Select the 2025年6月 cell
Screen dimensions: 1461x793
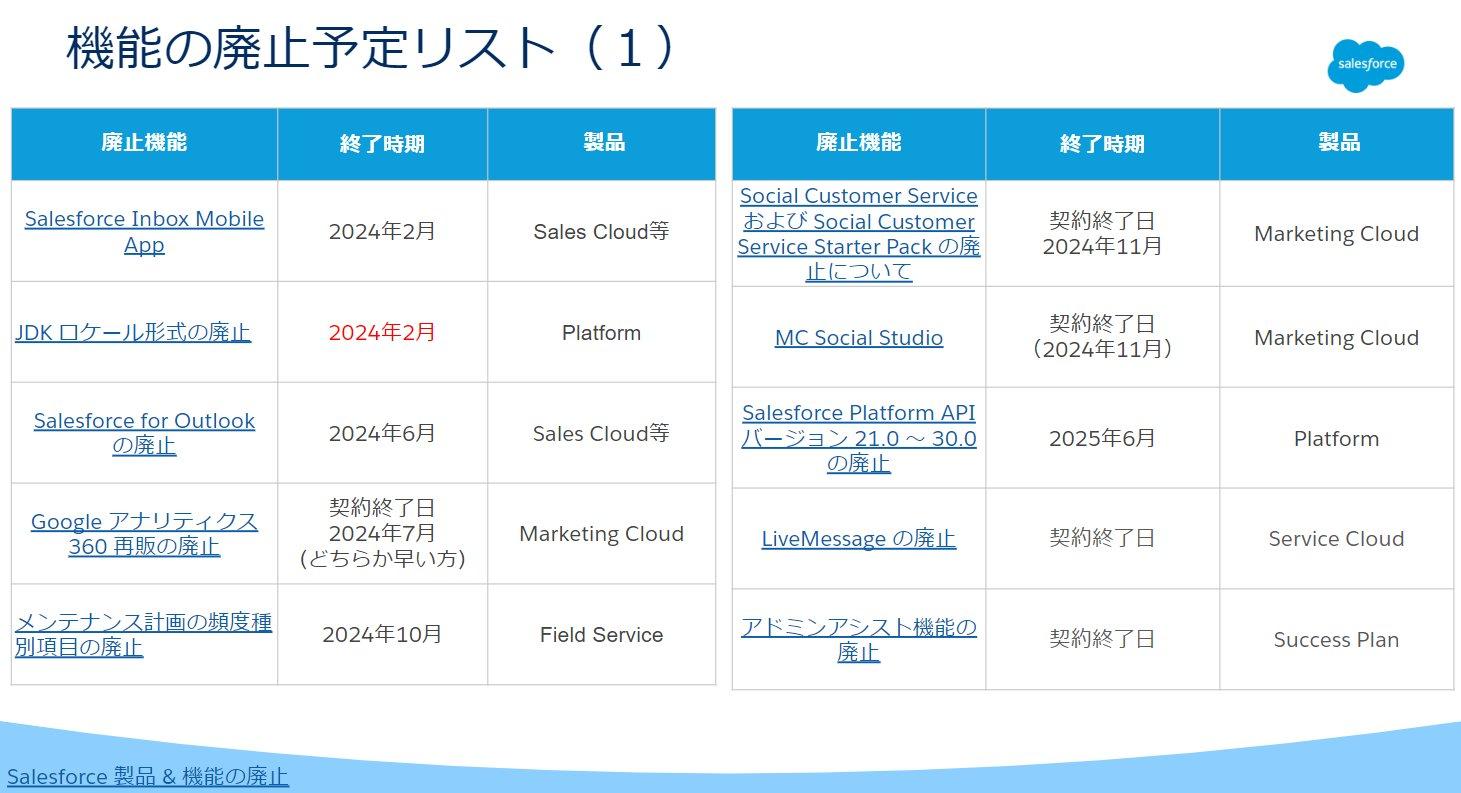1102,438
